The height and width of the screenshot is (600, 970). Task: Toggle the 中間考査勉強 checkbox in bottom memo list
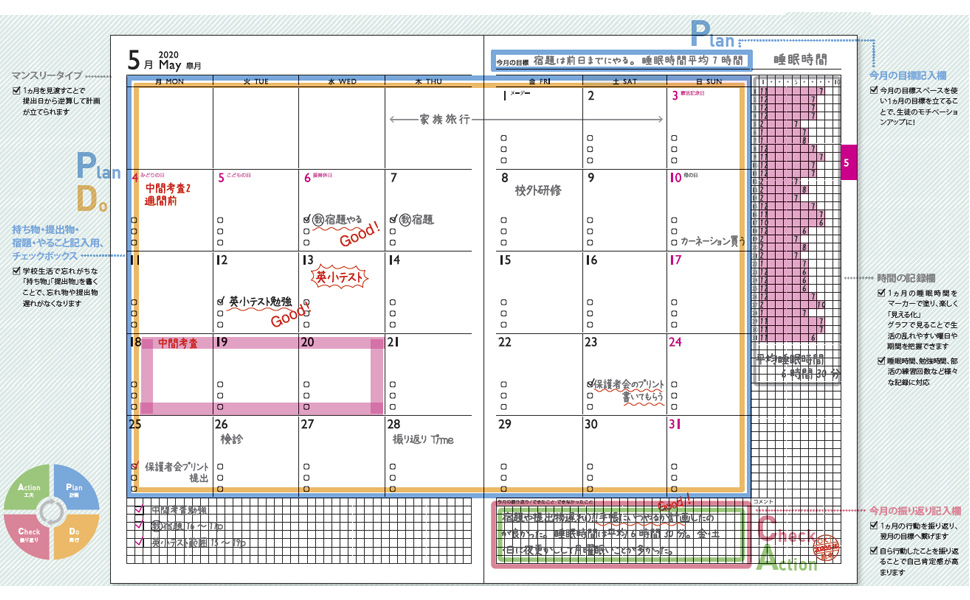click(139, 510)
